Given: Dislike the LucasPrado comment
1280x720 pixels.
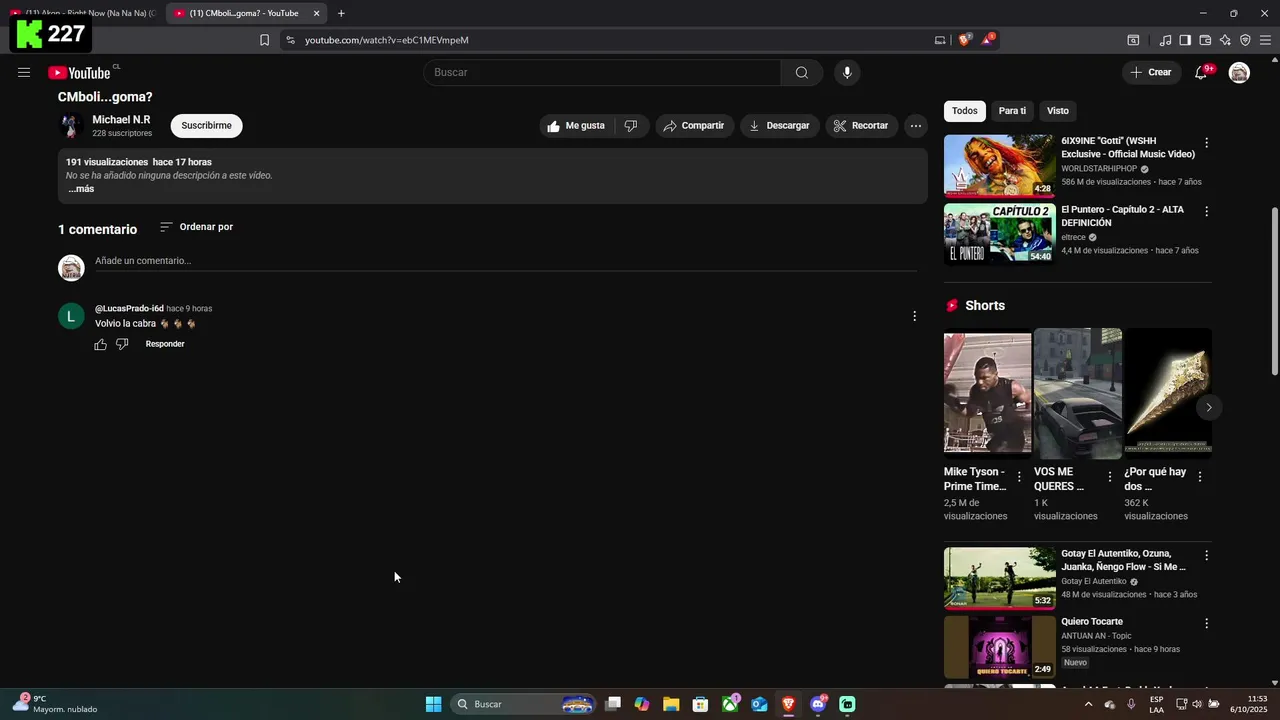Looking at the screenshot, I should [122, 344].
